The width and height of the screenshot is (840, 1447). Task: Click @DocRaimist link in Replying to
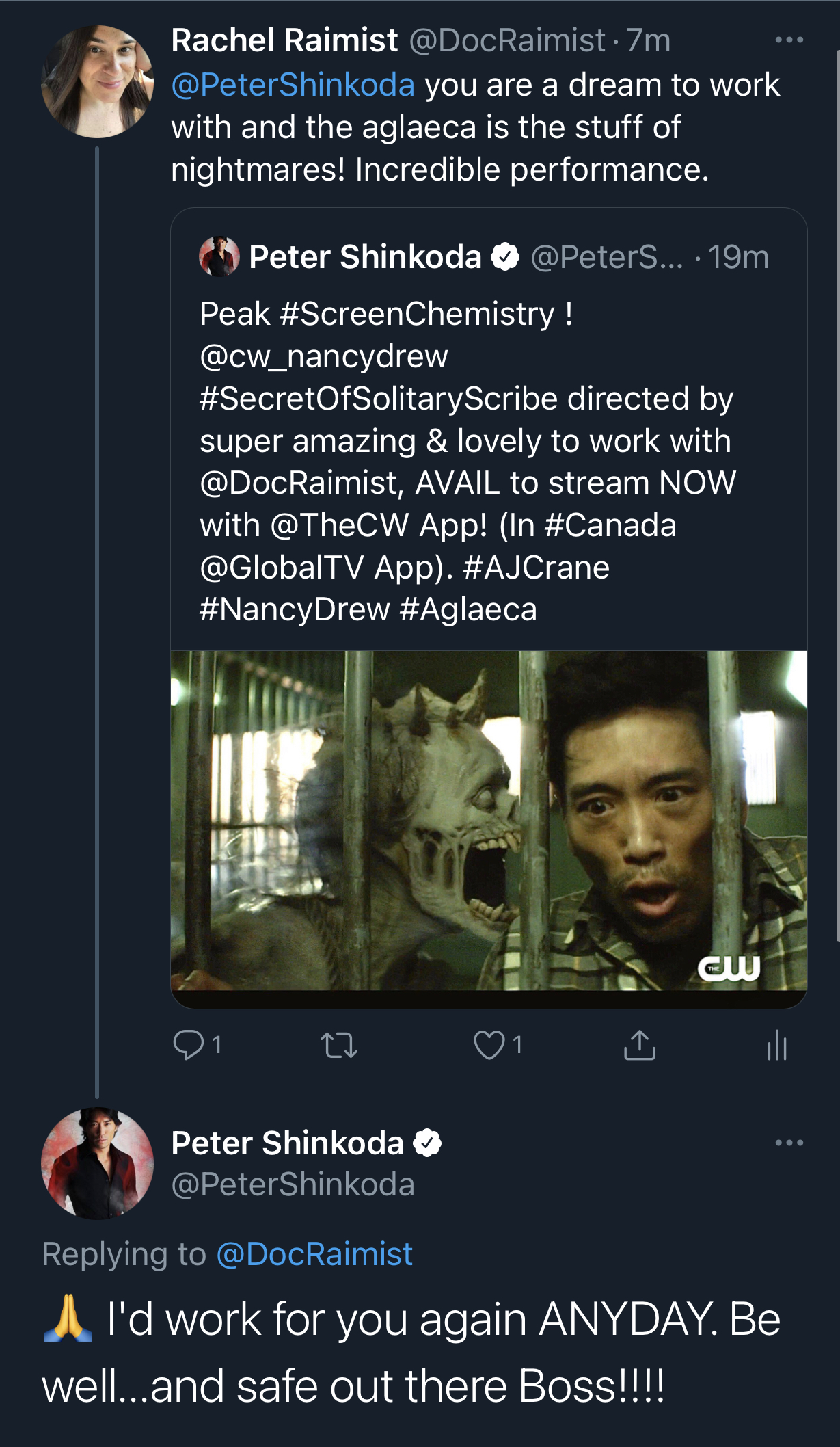tap(314, 1254)
